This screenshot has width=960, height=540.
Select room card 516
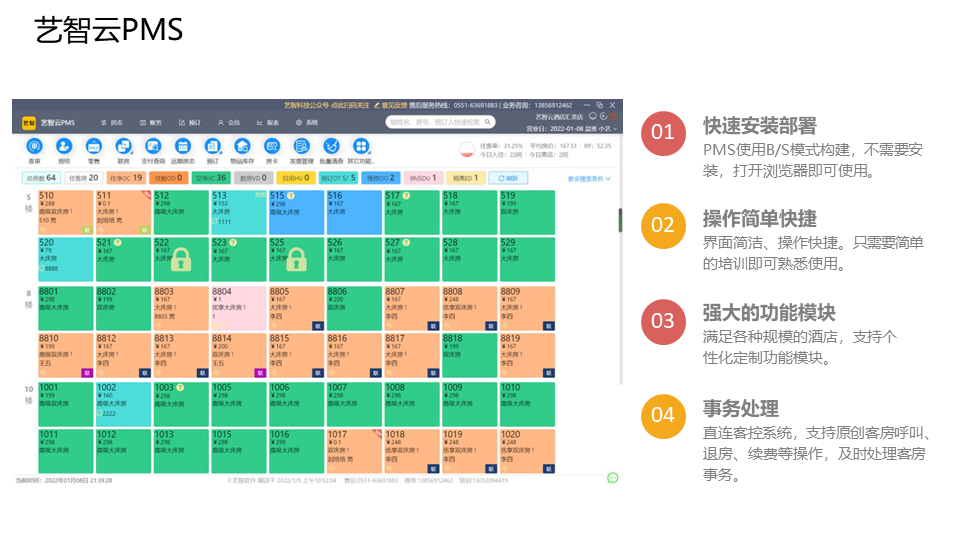pyautogui.click(x=354, y=212)
